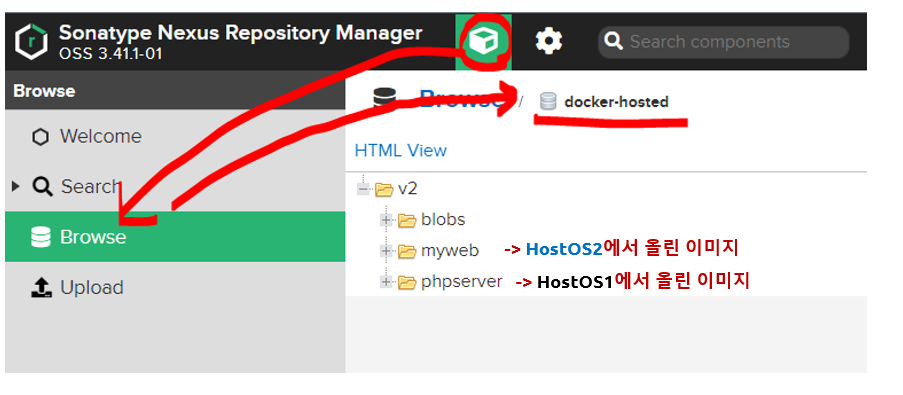The image size is (903, 395).
Task: Select the phpserver tree item
Action: click(461, 282)
